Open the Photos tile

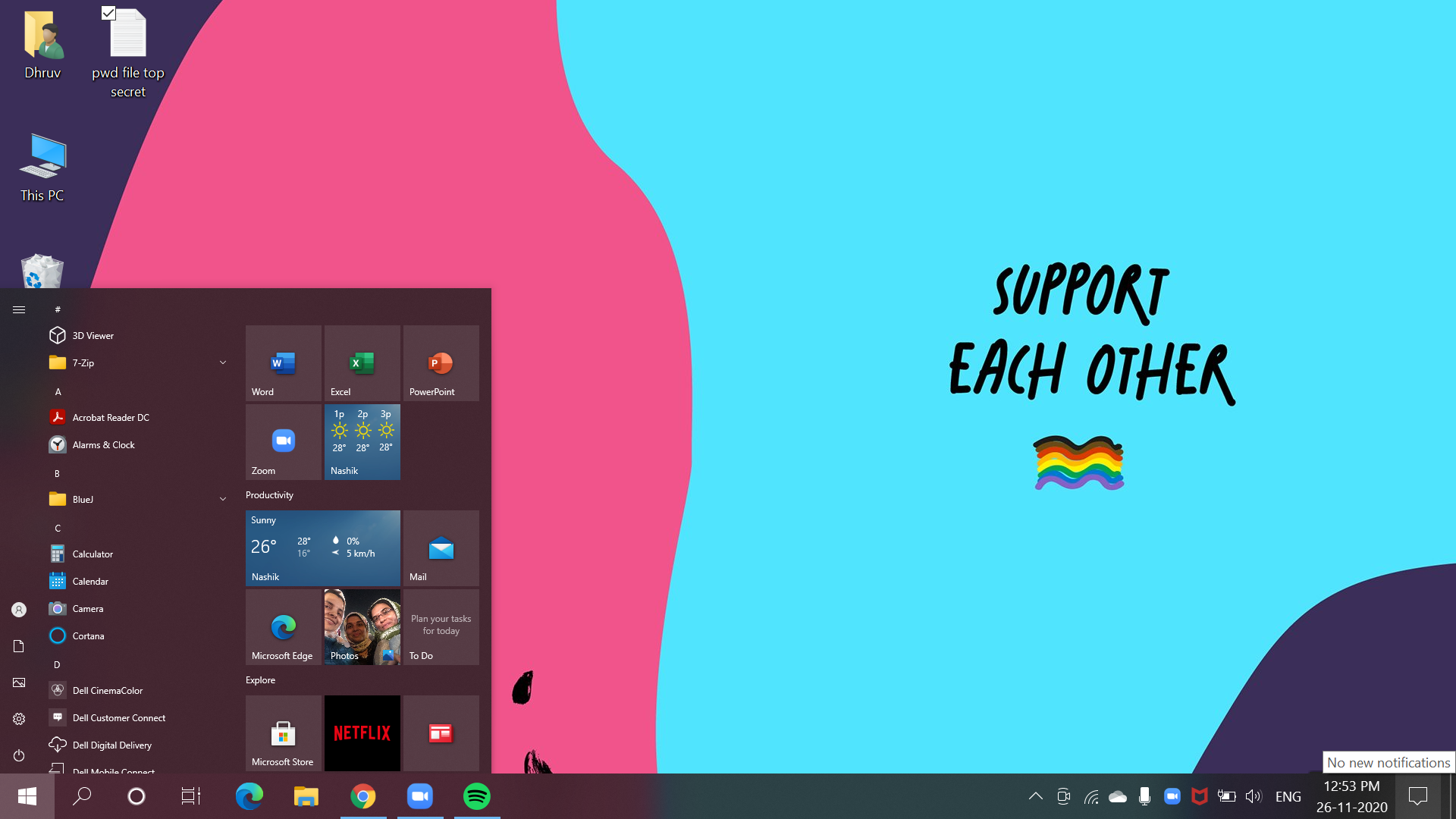pos(362,627)
